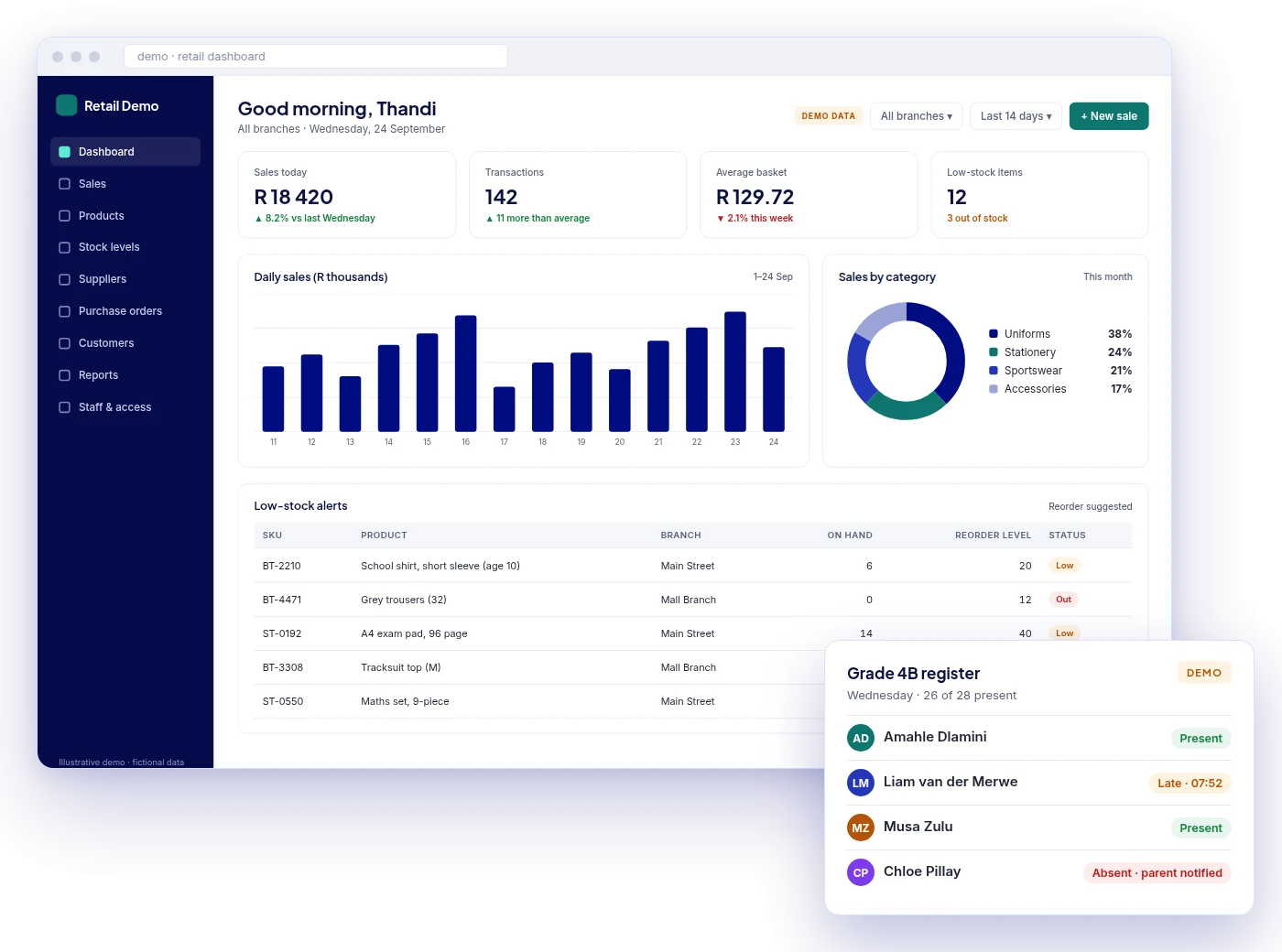Click 'A4 exam pad, 96 page' cell

414,633
